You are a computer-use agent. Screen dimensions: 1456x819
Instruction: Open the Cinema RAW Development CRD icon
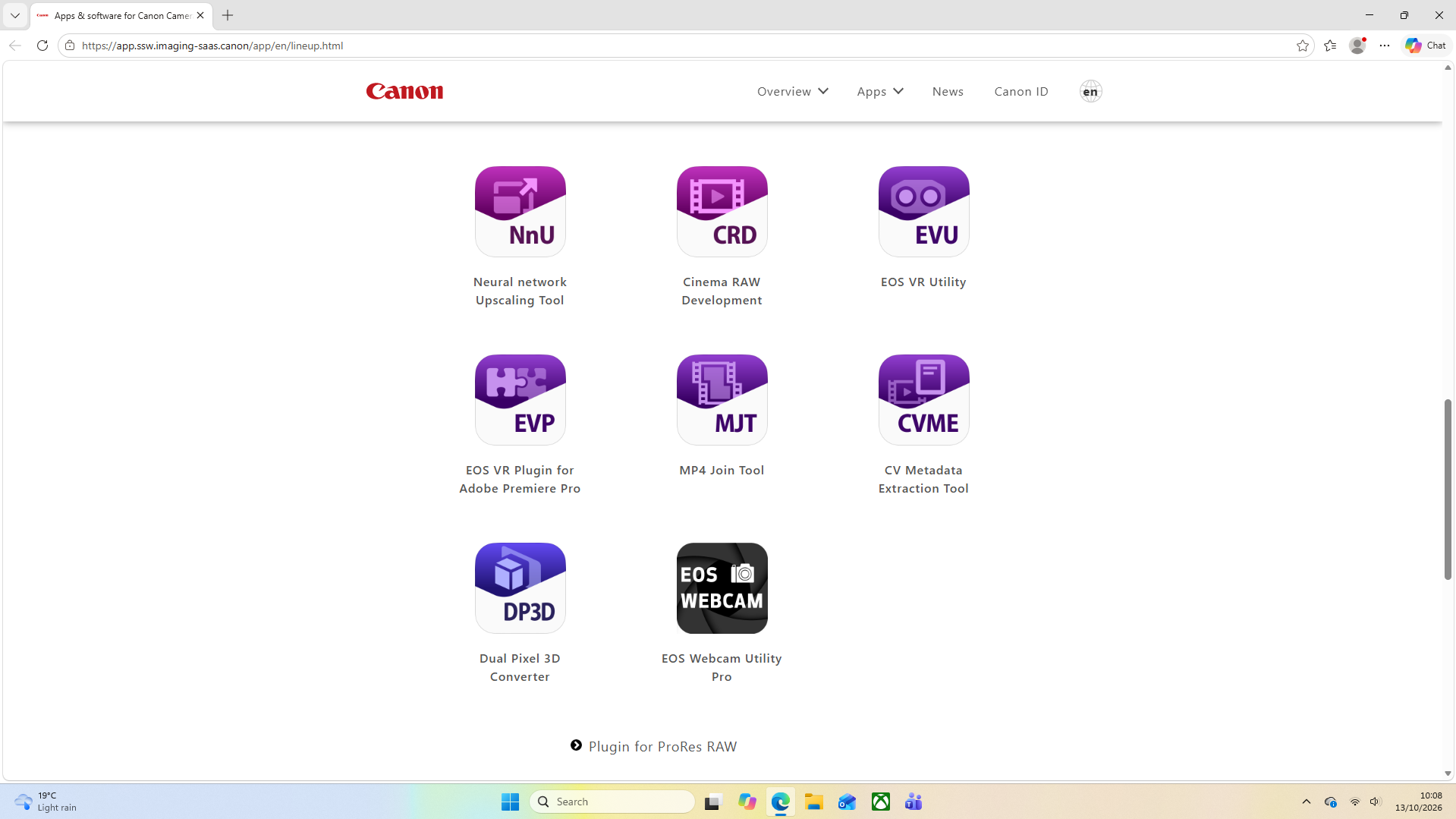click(722, 212)
